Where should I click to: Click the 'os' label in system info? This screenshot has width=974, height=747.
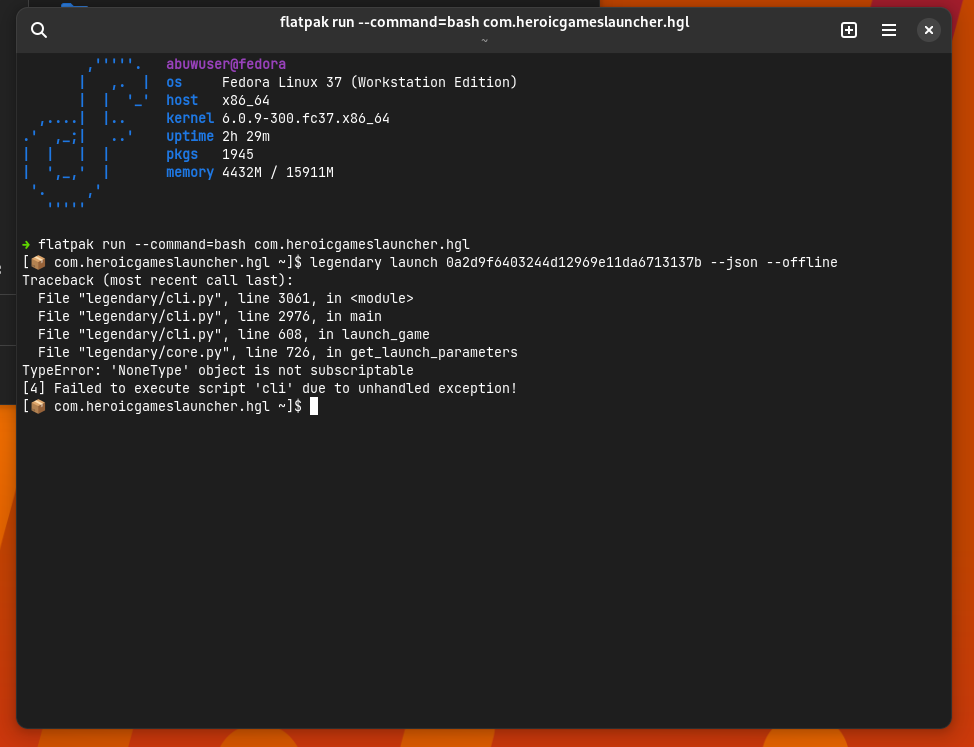point(174,83)
